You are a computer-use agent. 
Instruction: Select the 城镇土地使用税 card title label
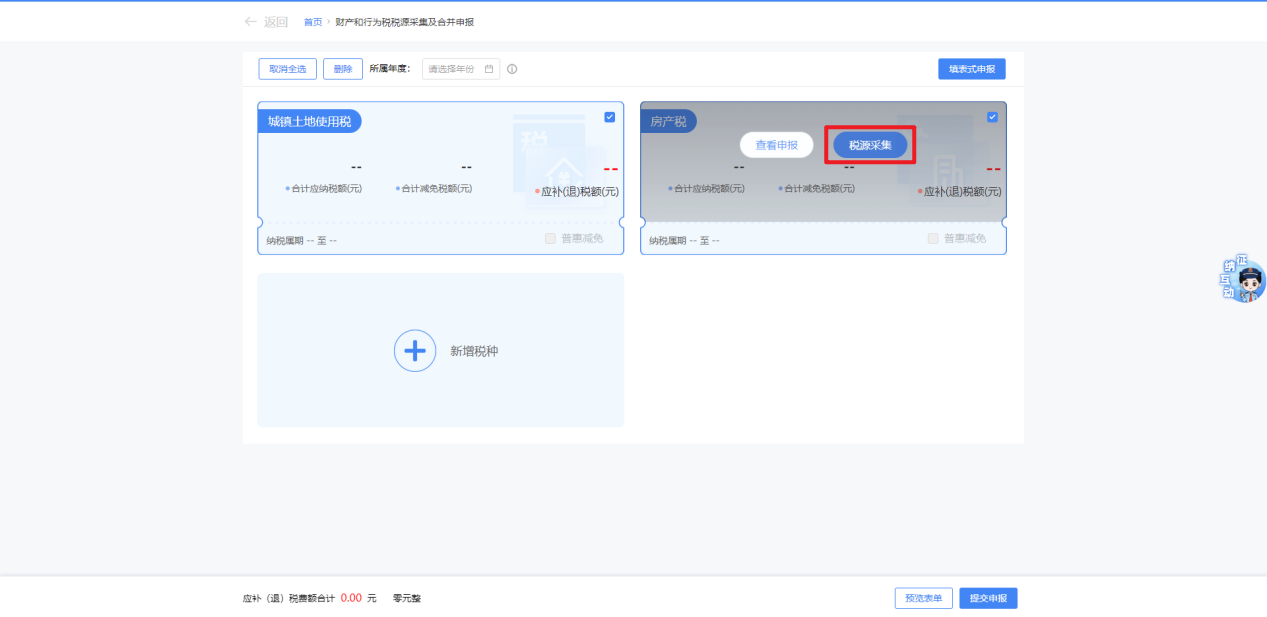click(x=309, y=121)
